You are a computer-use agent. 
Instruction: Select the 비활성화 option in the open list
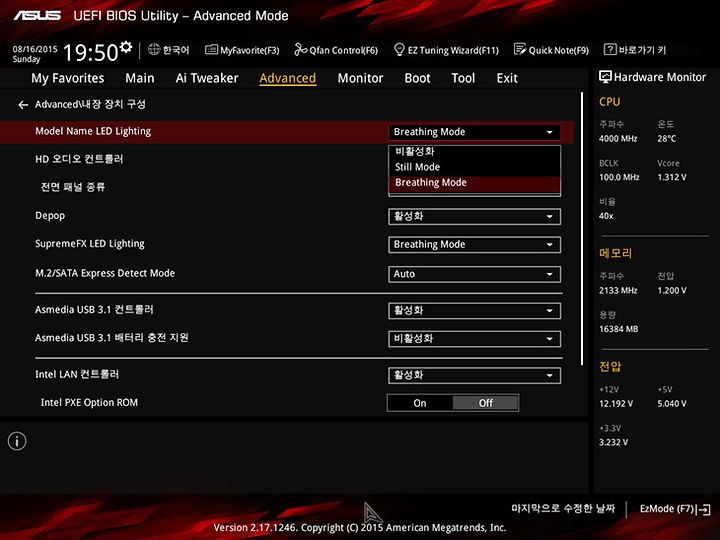click(474, 152)
